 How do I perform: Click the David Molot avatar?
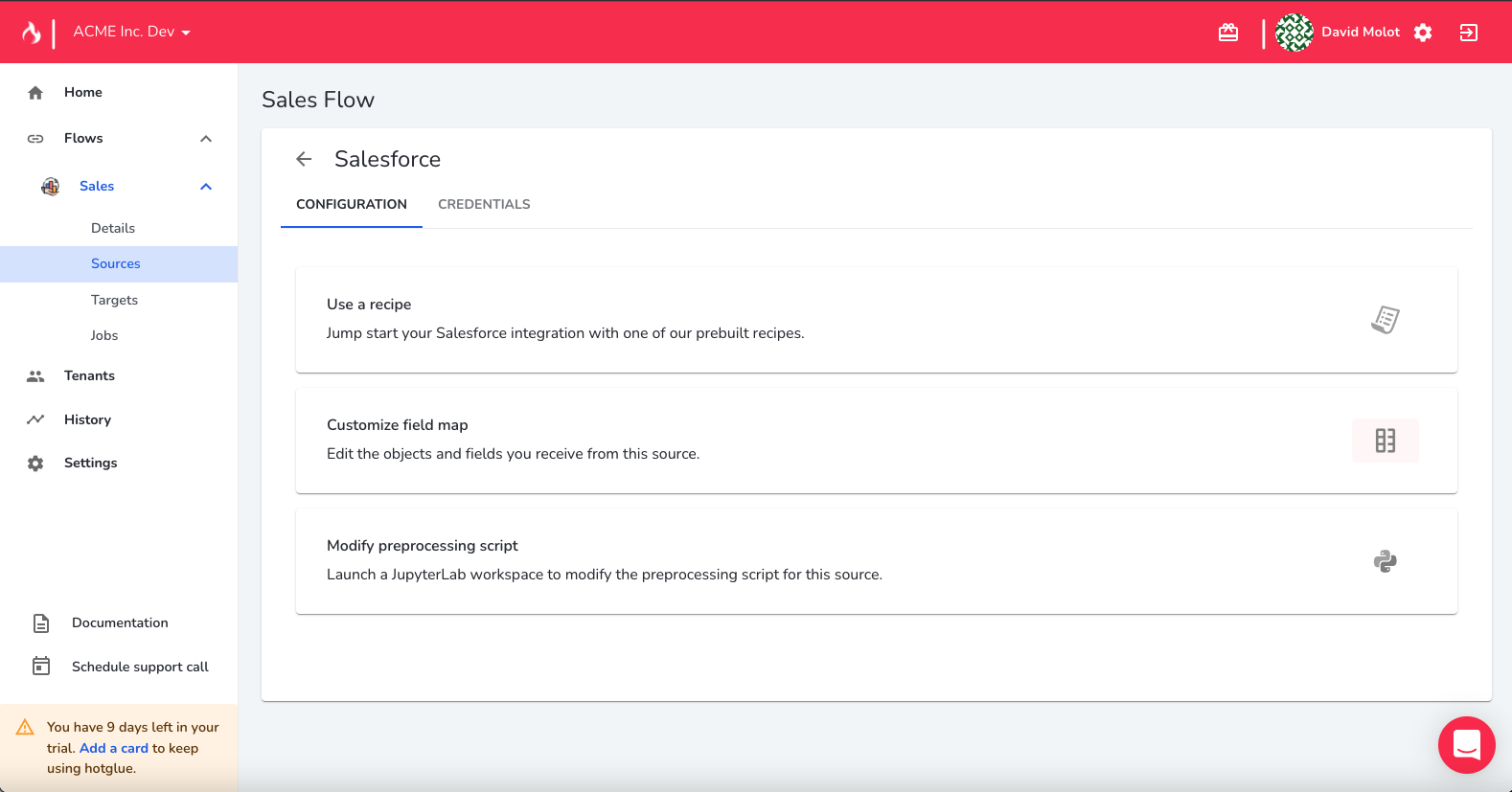coord(1294,33)
